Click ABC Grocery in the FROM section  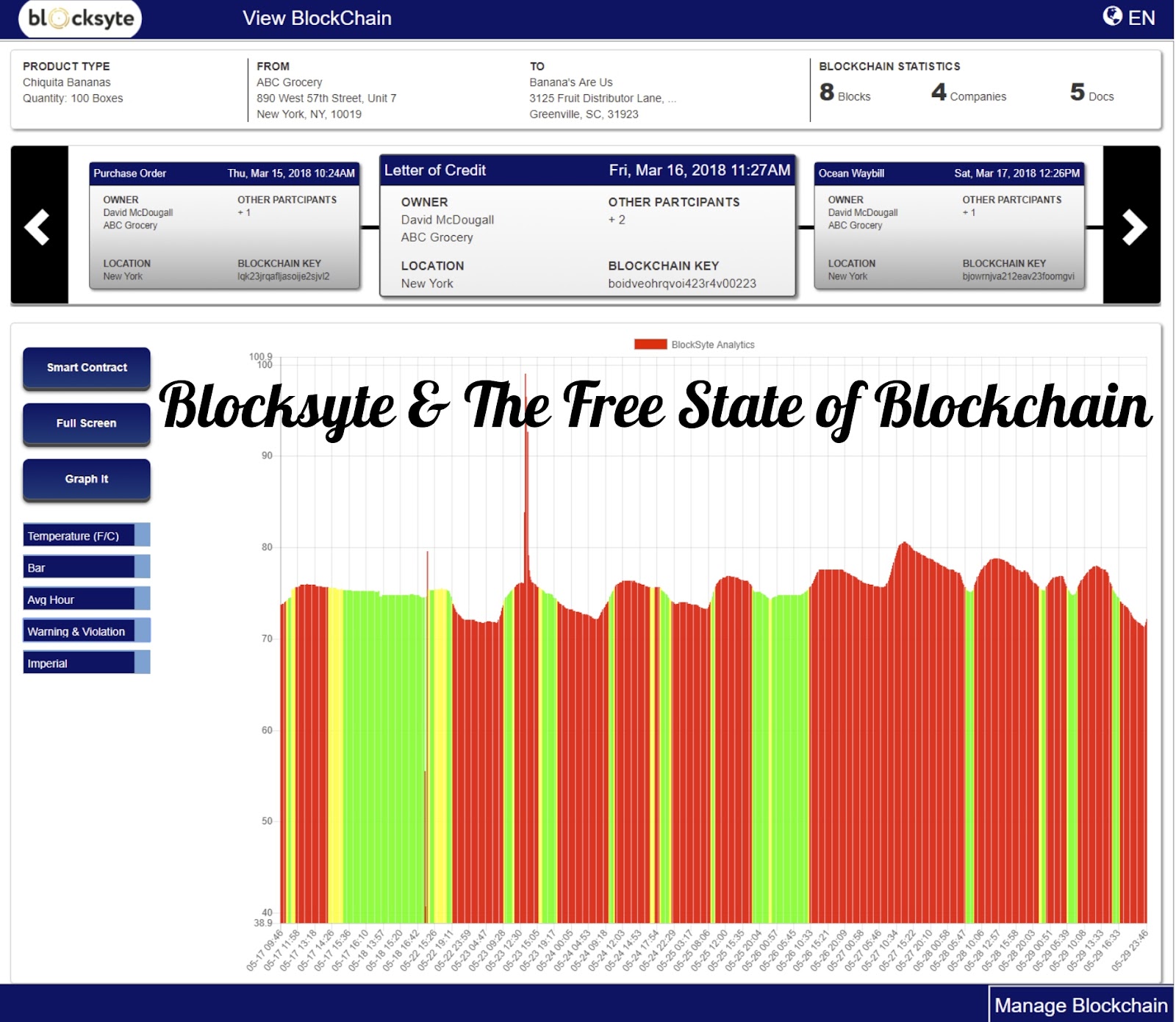coord(290,82)
